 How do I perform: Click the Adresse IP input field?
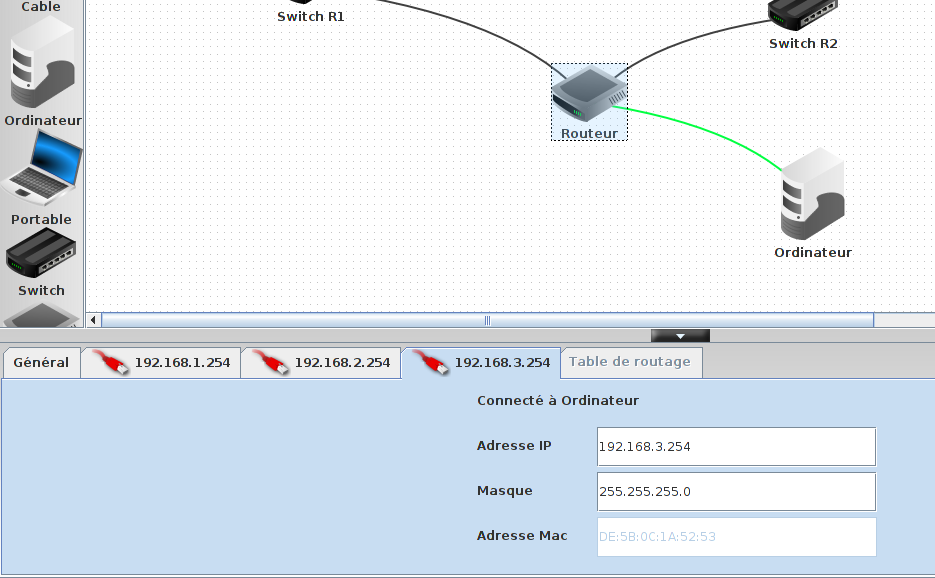point(735,447)
